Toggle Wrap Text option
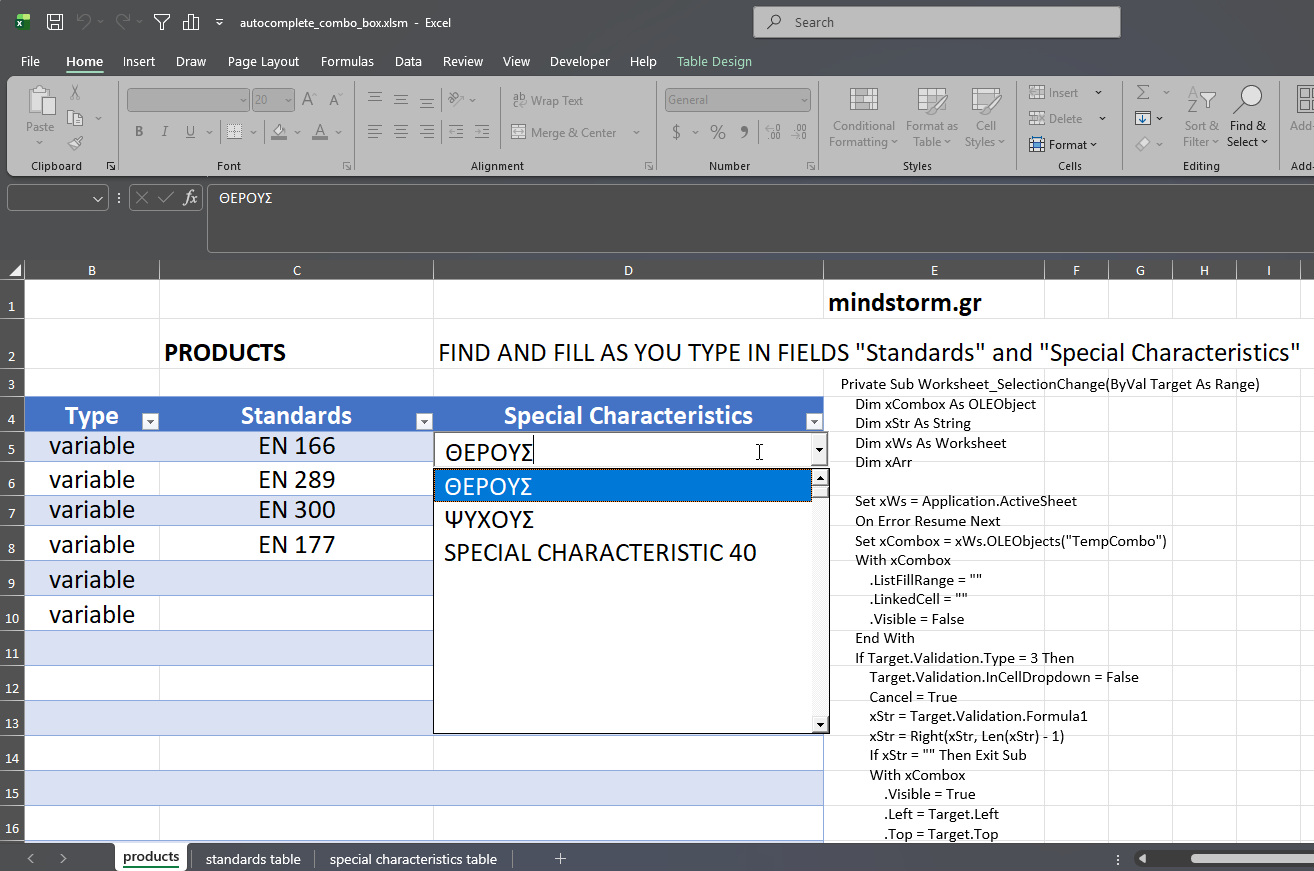1314x871 pixels. [x=547, y=101]
